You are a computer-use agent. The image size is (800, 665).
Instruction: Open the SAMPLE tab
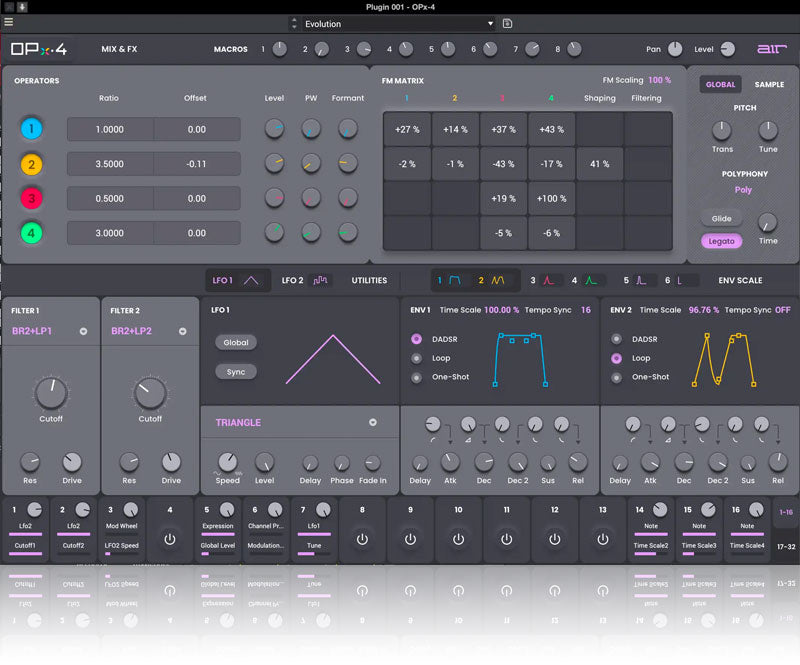(769, 85)
